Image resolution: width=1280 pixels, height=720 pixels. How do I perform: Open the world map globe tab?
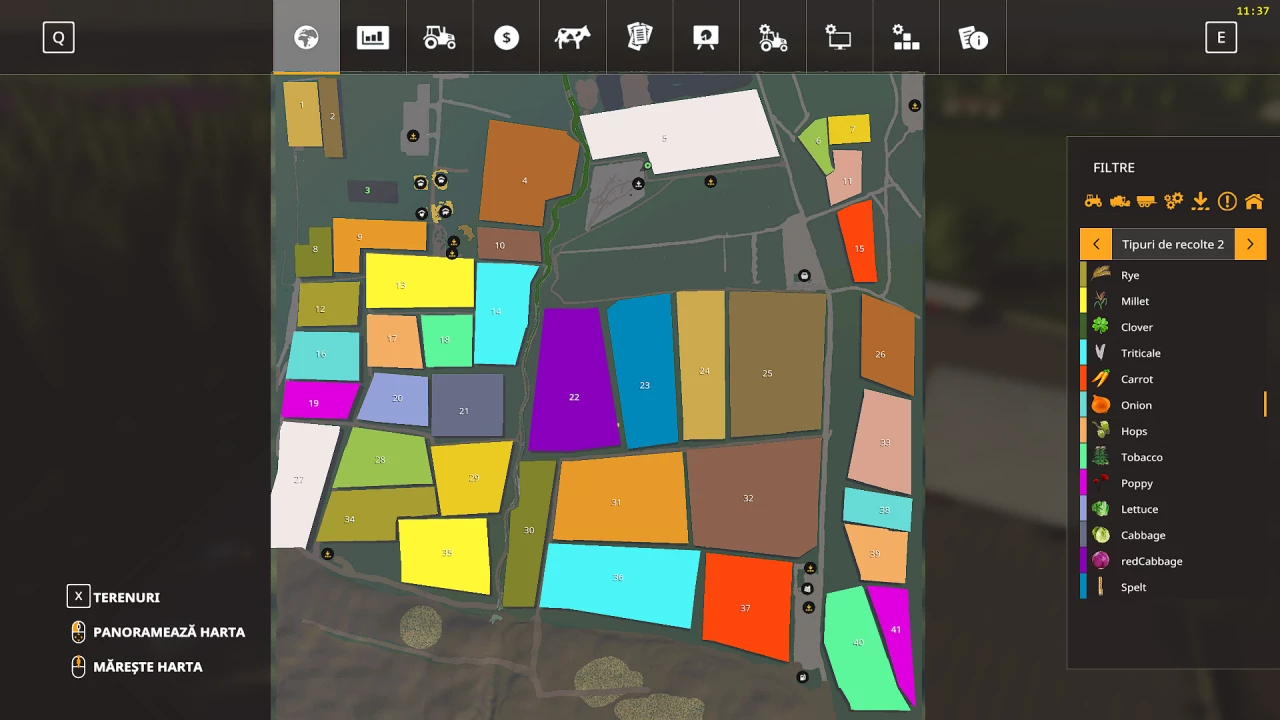306,37
